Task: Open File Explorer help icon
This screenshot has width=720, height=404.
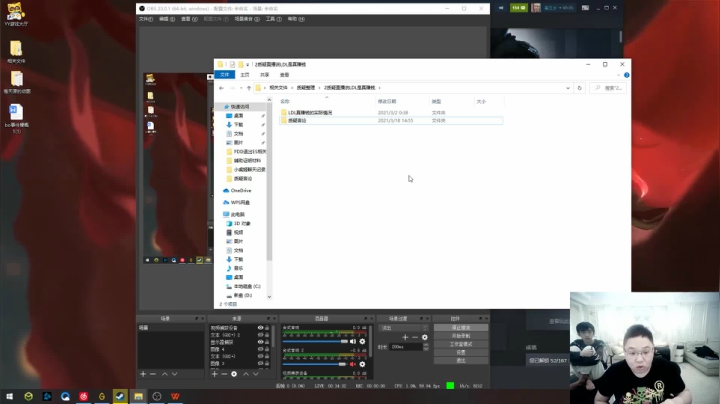Action: pos(626,75)
